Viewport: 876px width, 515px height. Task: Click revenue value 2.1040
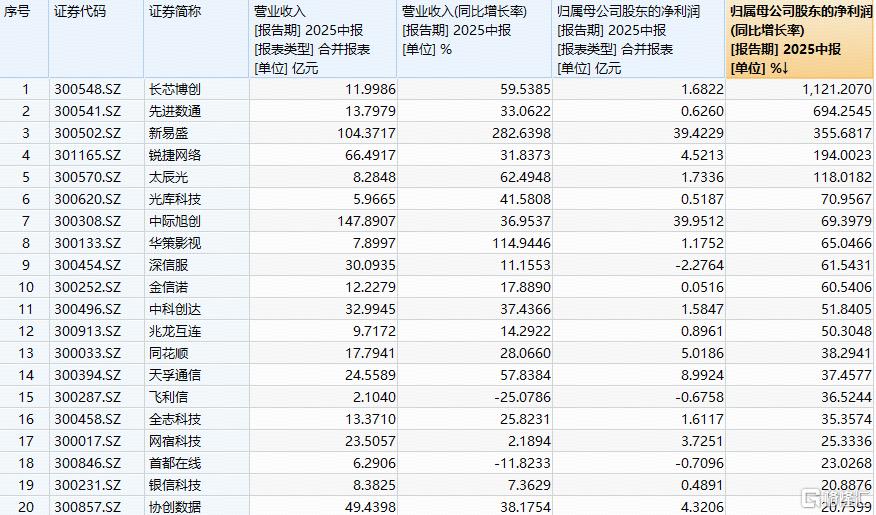[374, 398]
